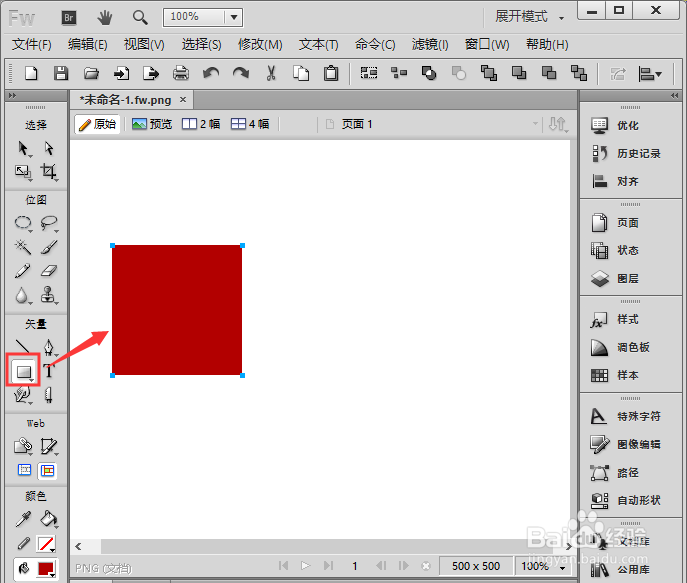Select the Paint Bucket tool

click(x=49, y=519)
